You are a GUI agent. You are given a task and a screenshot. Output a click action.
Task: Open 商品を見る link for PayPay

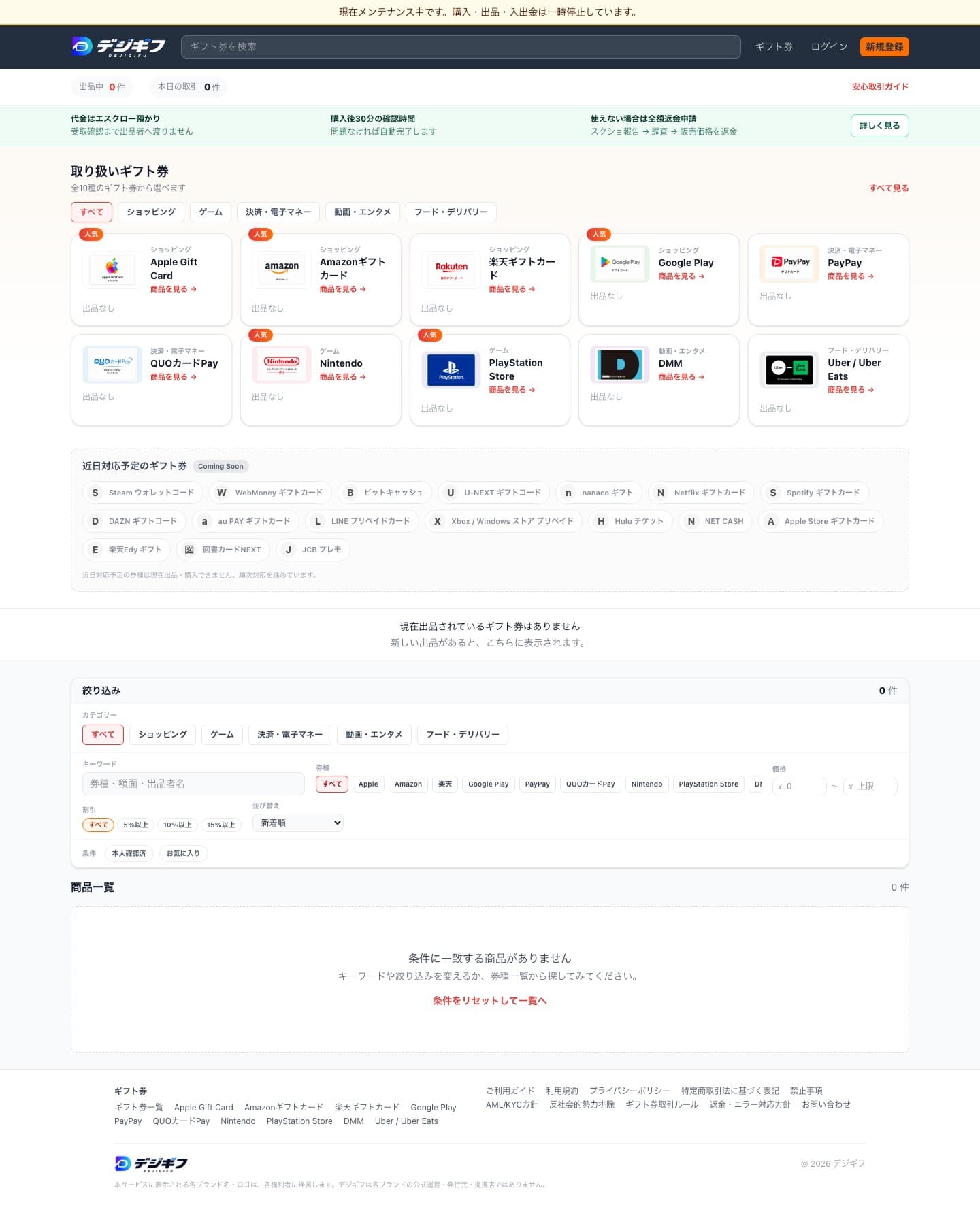[x=851, y=276]
